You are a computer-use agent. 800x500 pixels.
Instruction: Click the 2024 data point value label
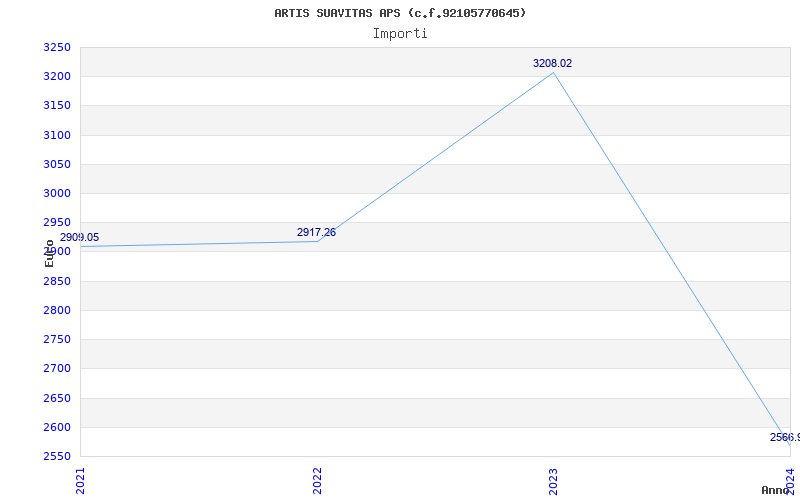coord(785,437)
